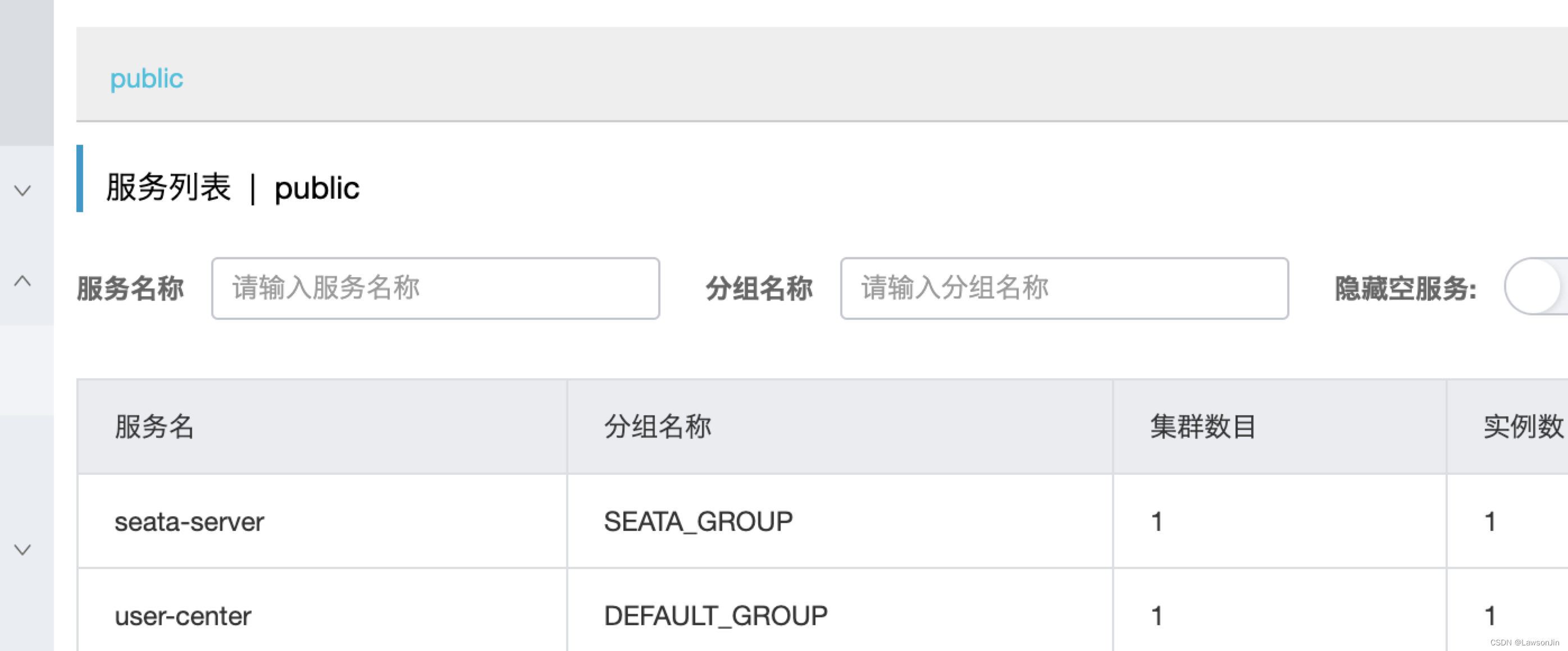This screenshot has height=651, width=1568.
Task: Click the 服务名称 search input field
Action: point(435,287)
